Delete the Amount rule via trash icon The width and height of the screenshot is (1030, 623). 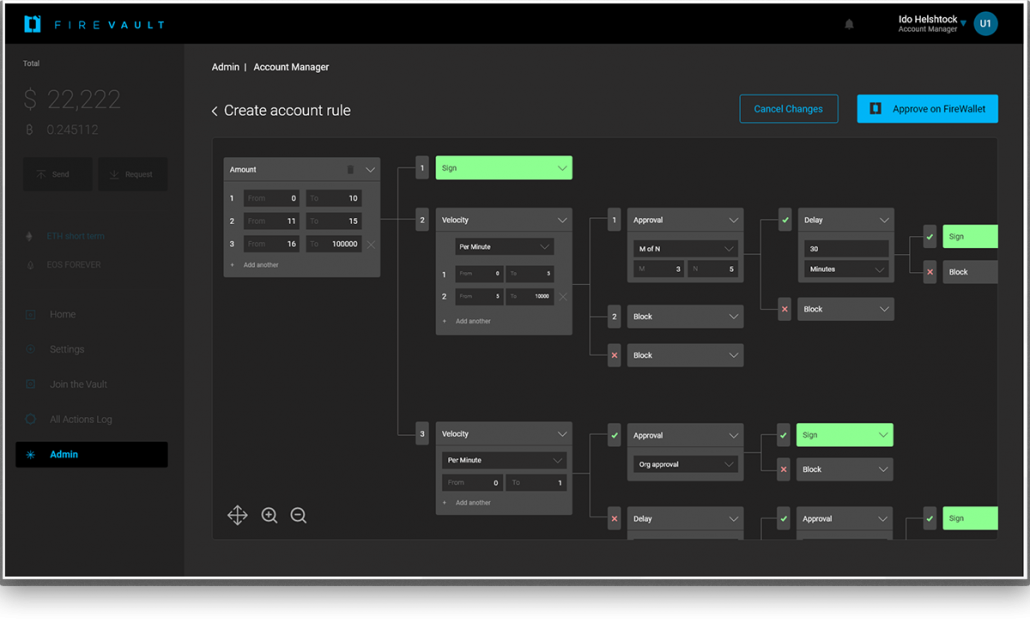[350, 170]
